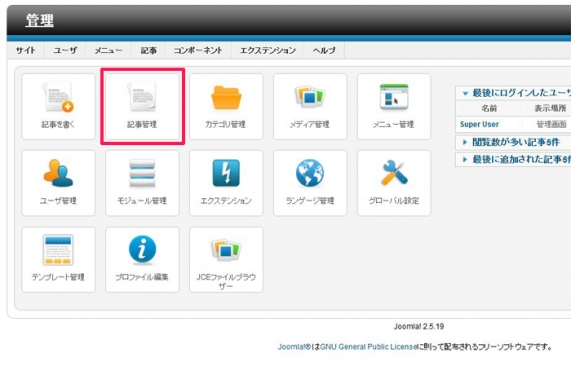Open the カテゴリ管理 folder icon

[x=226, y=106]
